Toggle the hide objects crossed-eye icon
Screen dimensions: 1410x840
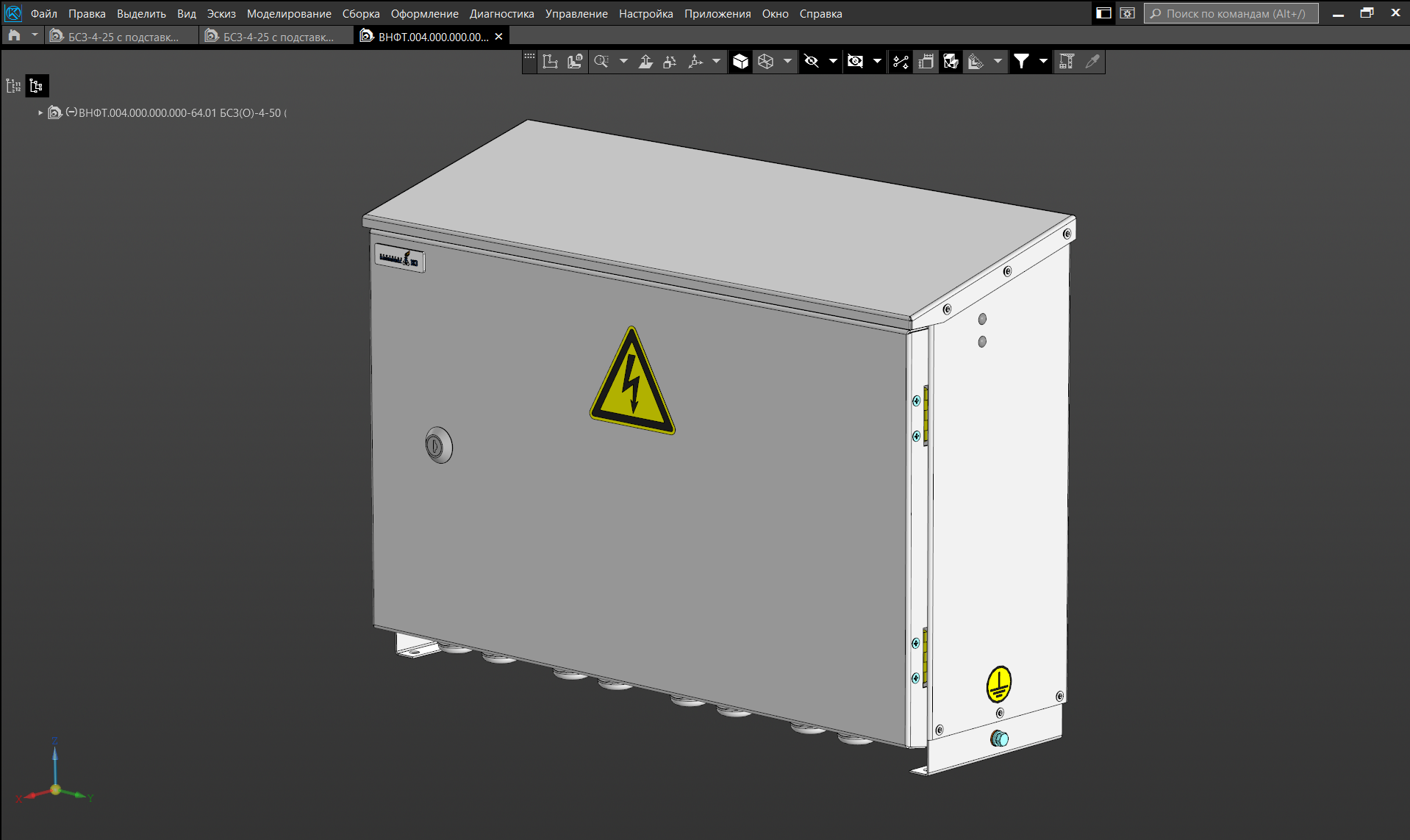pyautogui.click(x=811, y=62)
